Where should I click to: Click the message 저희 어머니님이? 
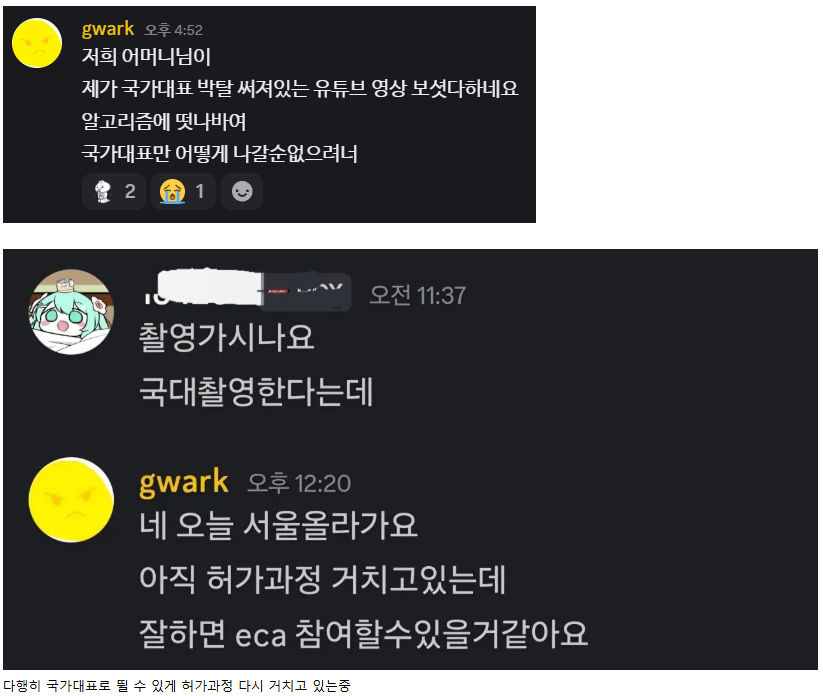(x=146, y=57)
